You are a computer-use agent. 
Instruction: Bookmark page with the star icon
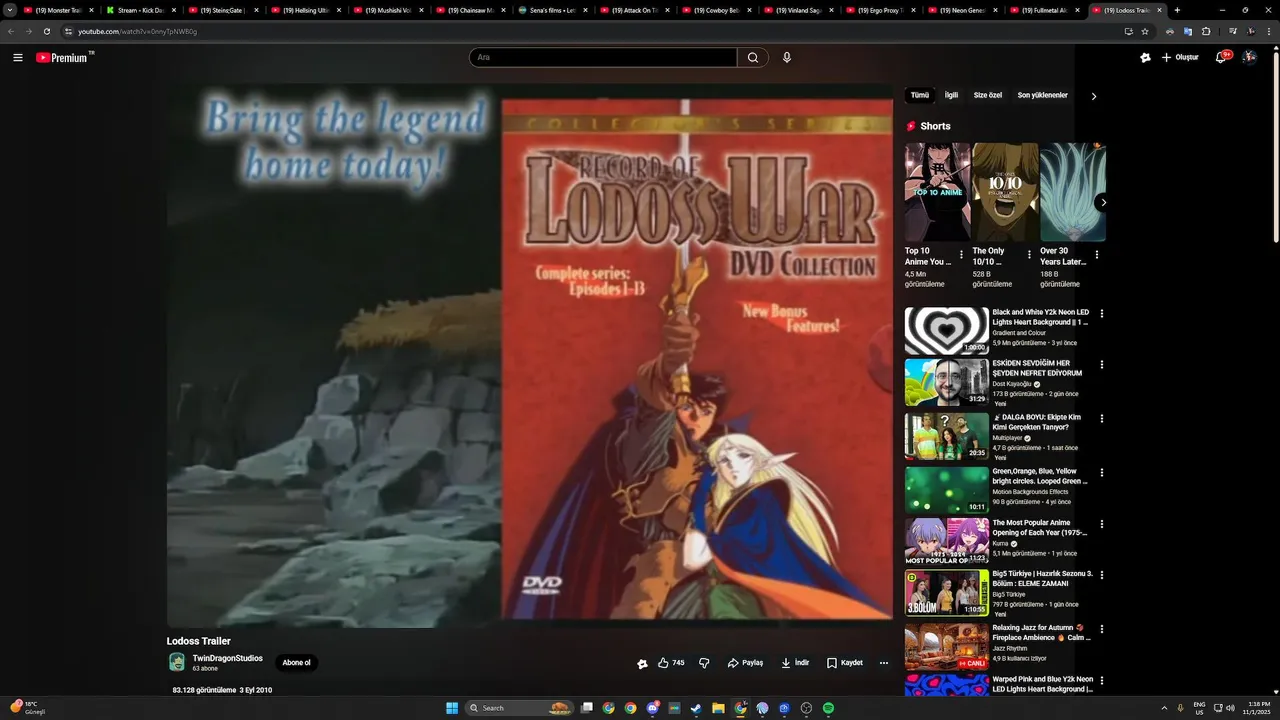1145,31
